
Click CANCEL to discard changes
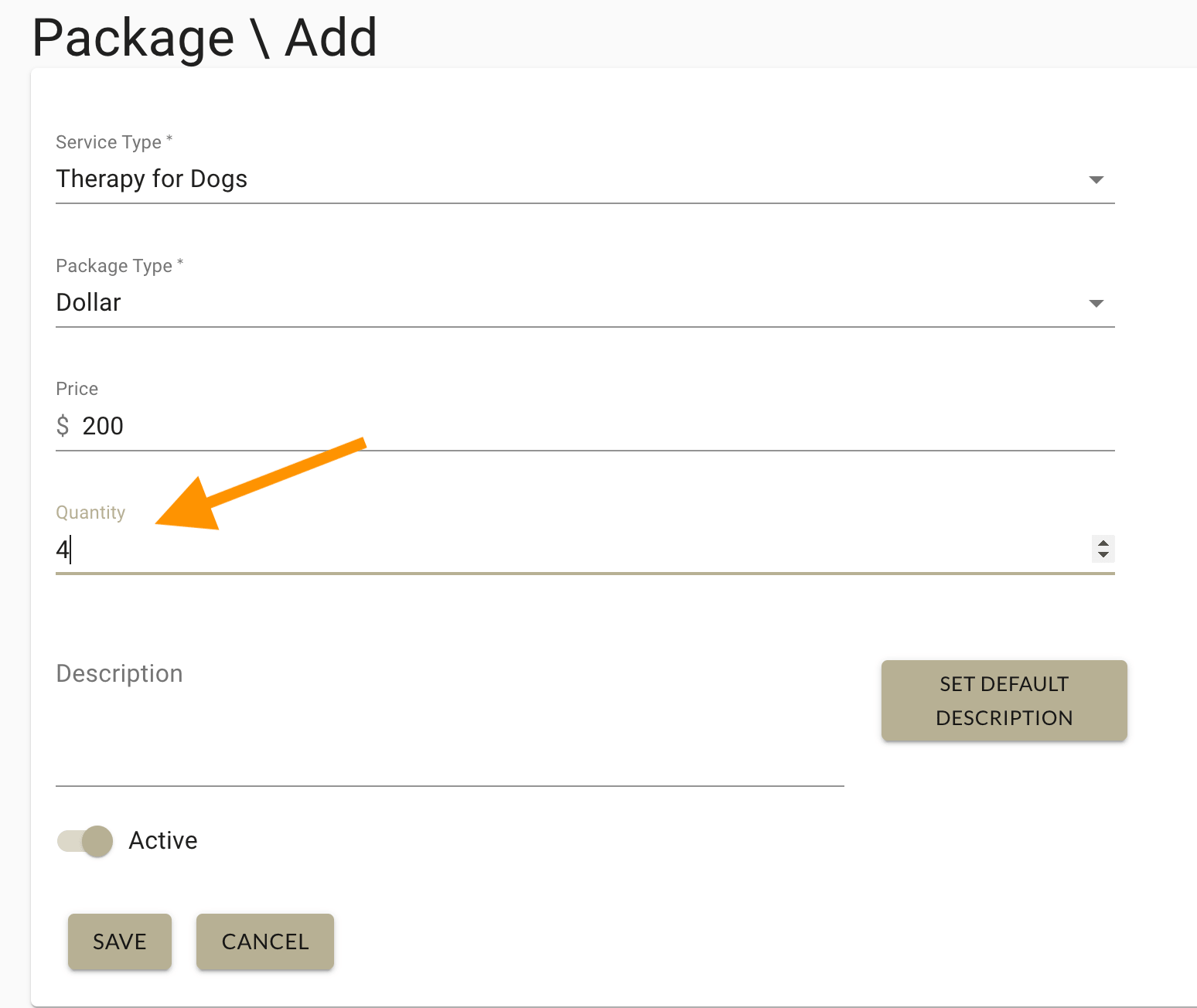(x=264, y=942)
